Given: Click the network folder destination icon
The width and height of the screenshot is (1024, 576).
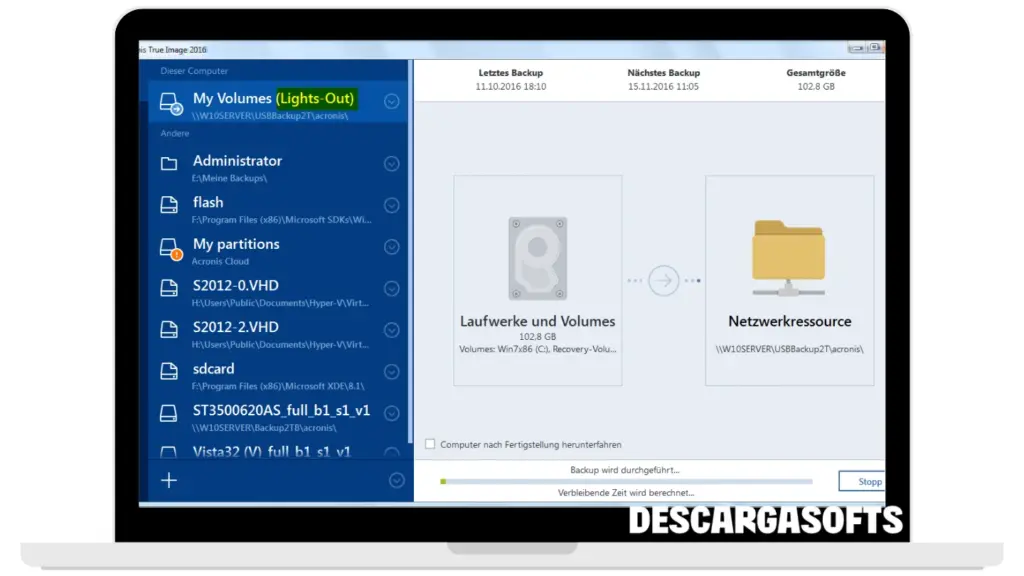Looking at the screenshot, I should 789,258.
